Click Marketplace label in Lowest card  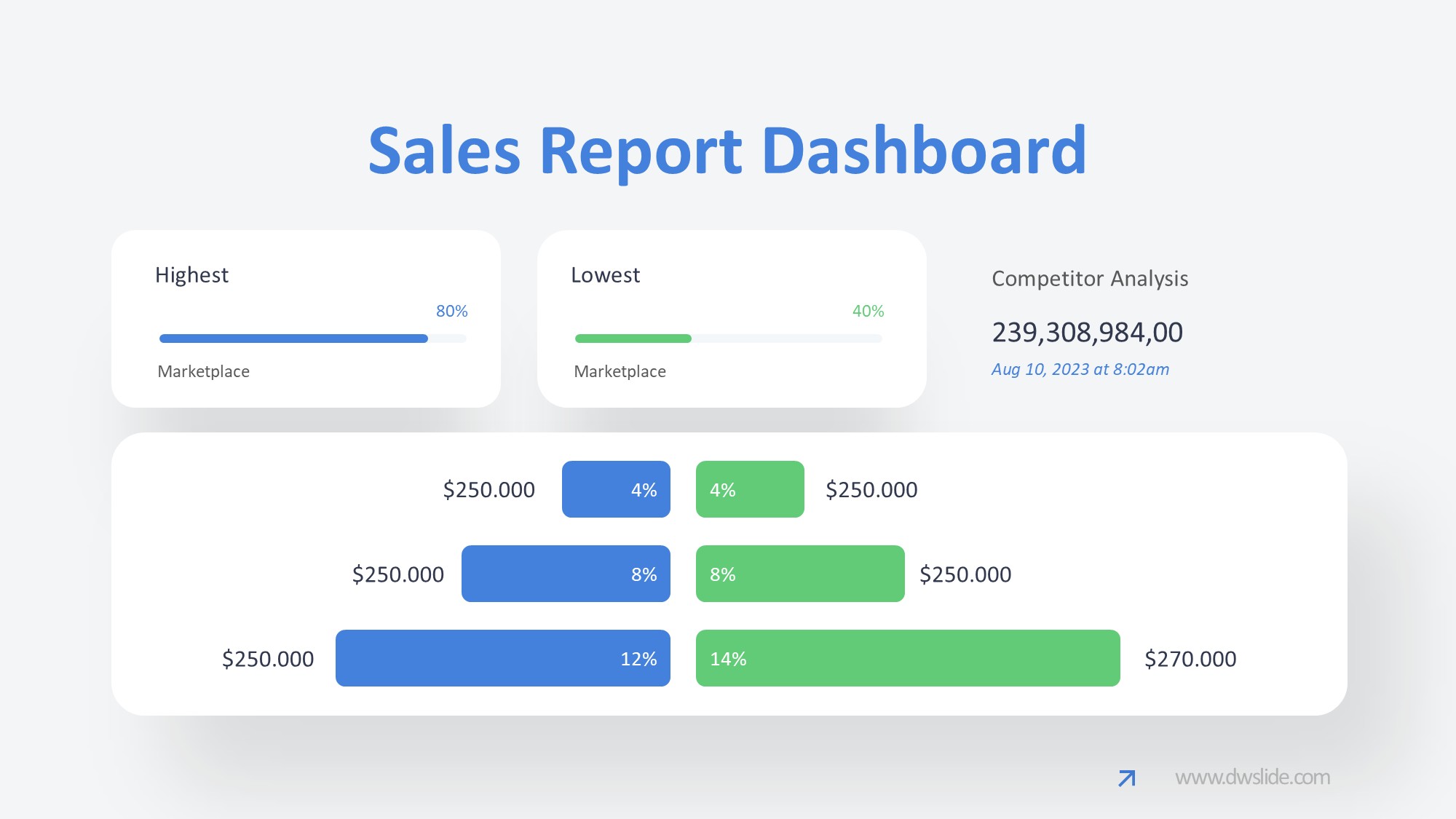(620, 372)
